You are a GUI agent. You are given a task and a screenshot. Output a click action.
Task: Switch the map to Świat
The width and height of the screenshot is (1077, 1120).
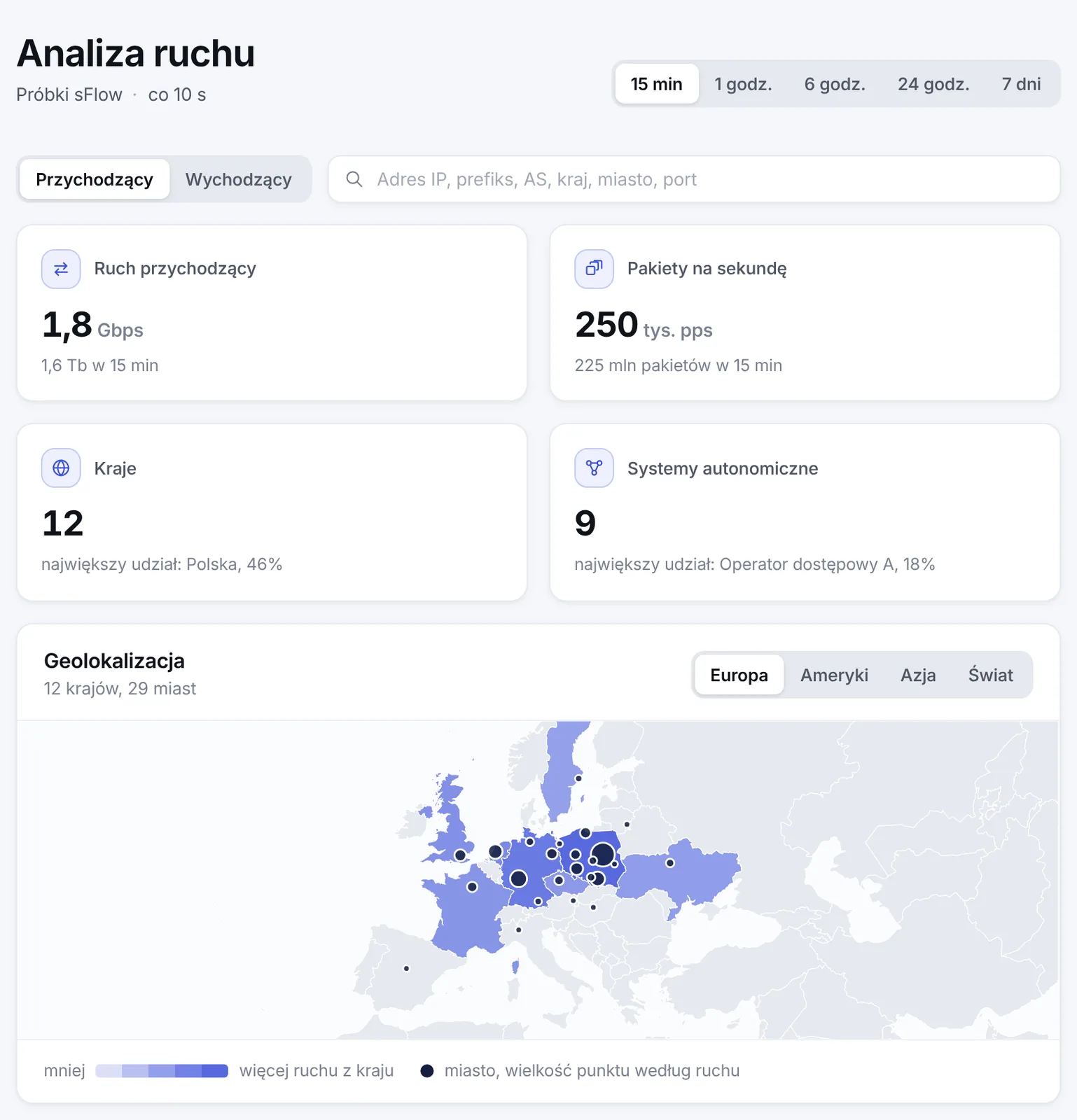(x=990, y=675)
